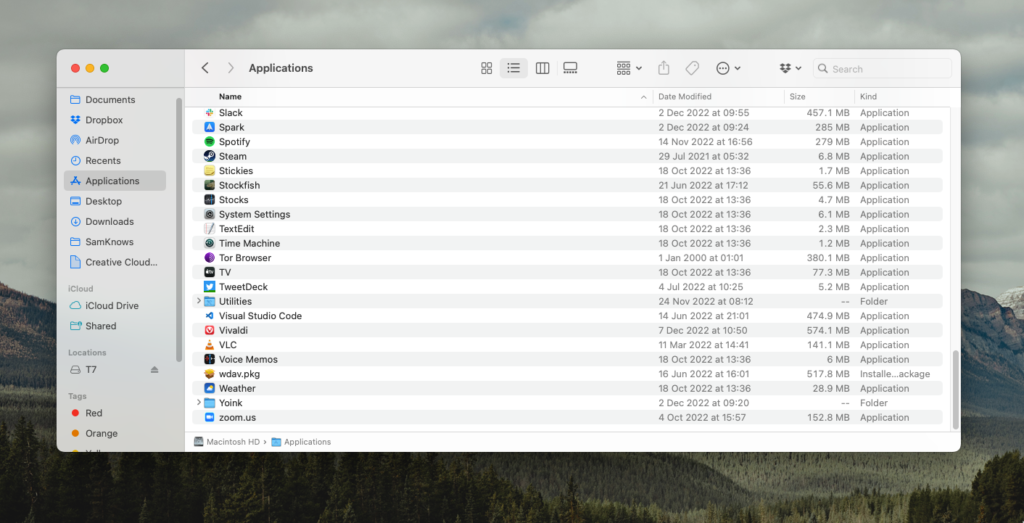Select the Time Machine app icon
The image size is (1024, 523).
[209, 244]
